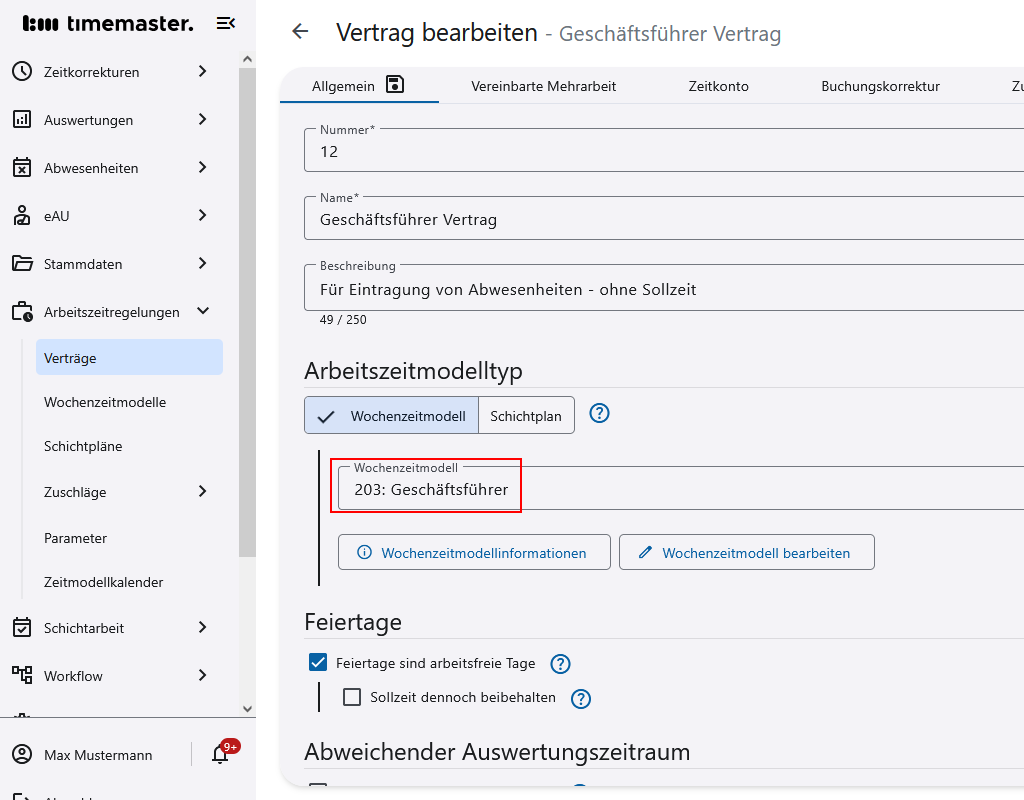This screenshot has width=1024, height=800.
Task: Click the Stammdaten folder icon
Action: tap(24, 263)
